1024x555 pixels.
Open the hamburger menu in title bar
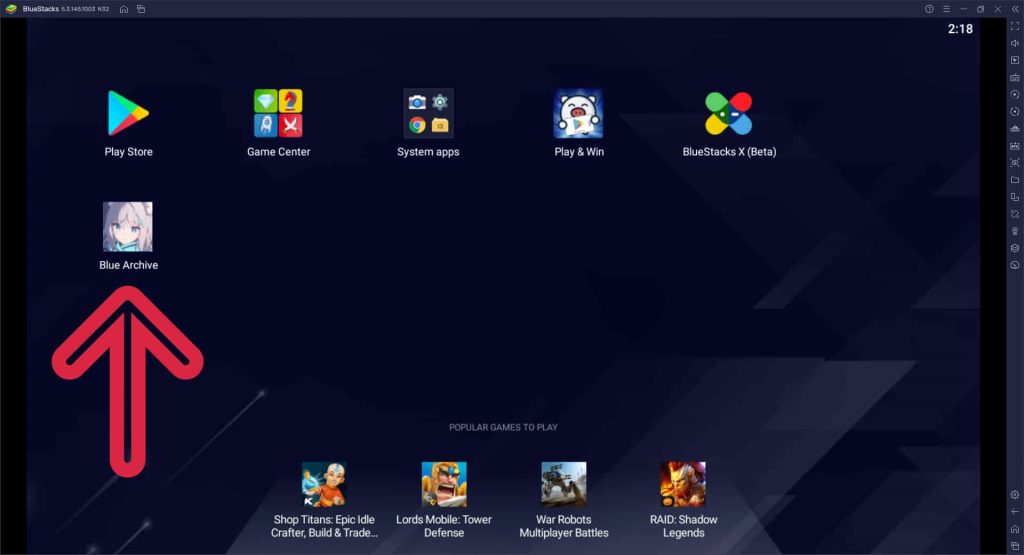point(946,9)
